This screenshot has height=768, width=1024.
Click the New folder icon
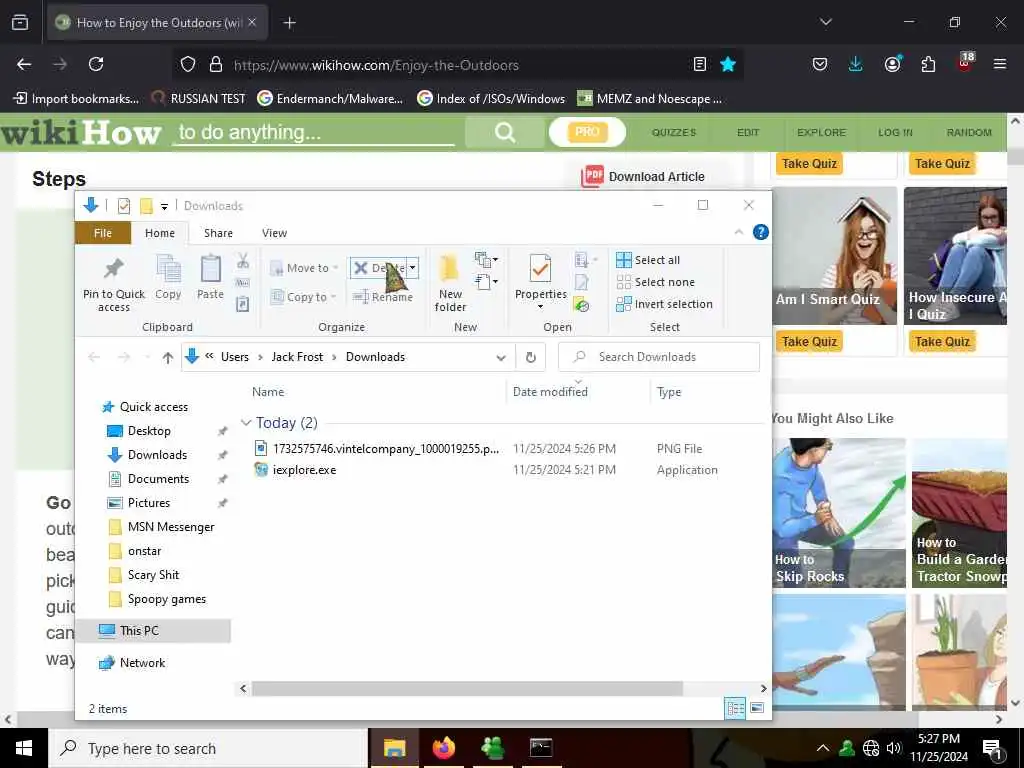(449, 268)
